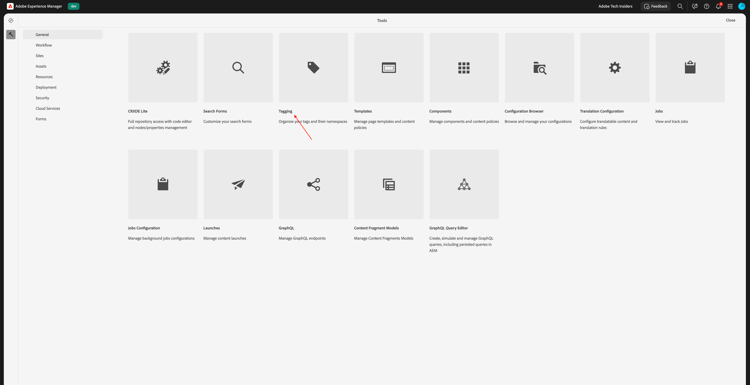Select Security in the sidebar
The width and height of the screenshot is (750, 385).
(x=42, y=98)
